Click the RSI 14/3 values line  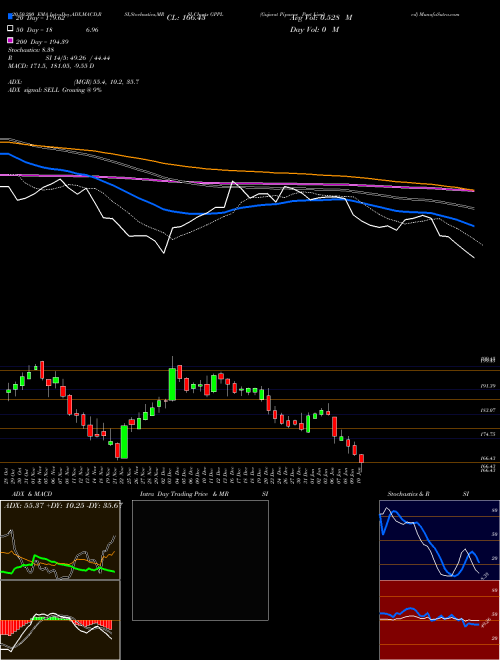point(59,58)
